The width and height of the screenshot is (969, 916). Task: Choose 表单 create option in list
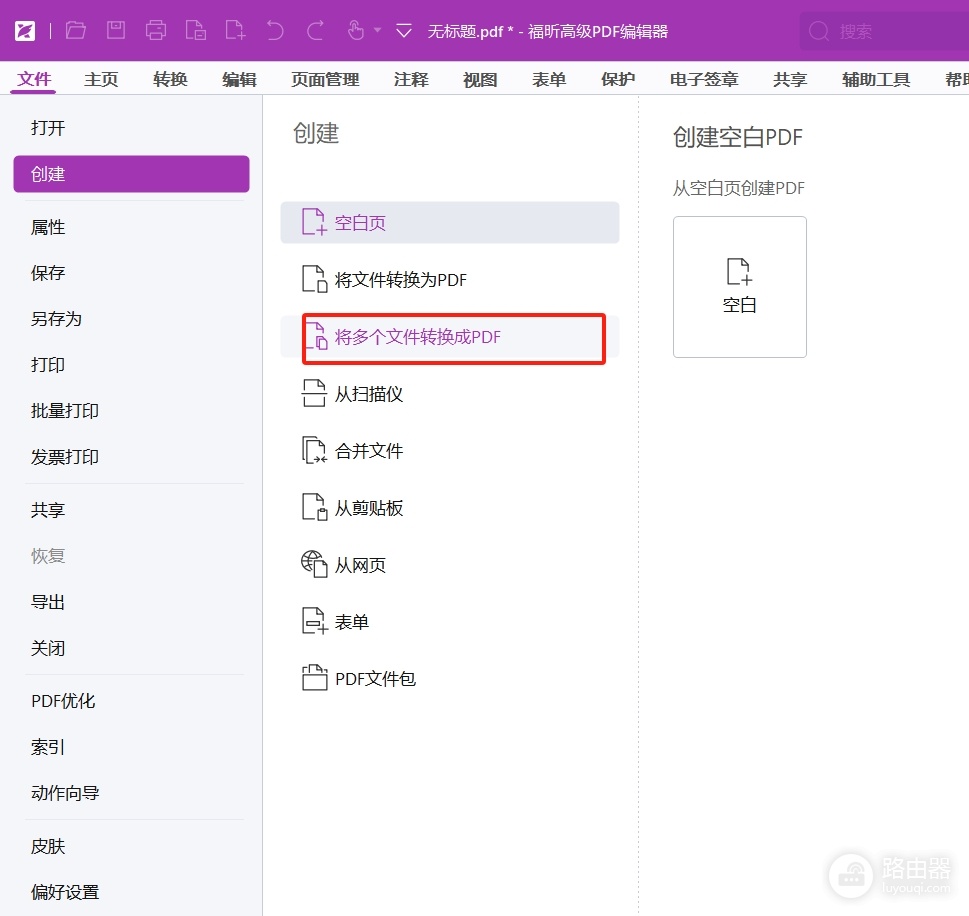450,622
